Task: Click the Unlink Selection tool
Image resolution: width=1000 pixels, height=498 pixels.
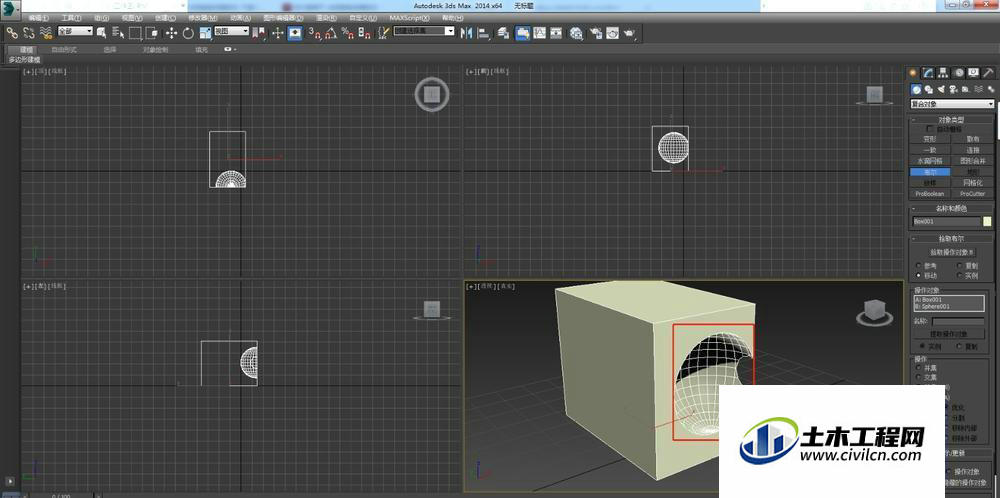Action: coord(29,33)
